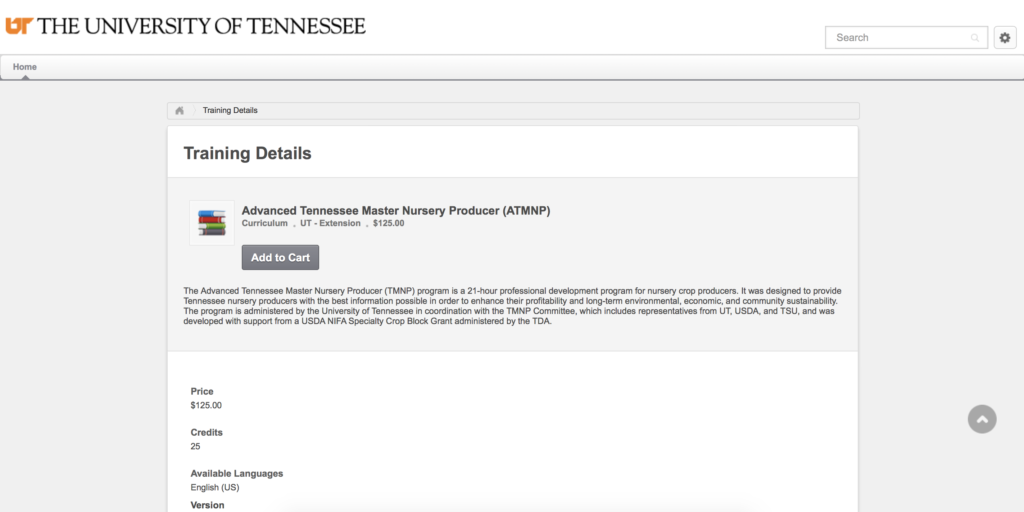Click the UT - Extension provider label
Screen dimensions: 1024x512
(330, 223)
